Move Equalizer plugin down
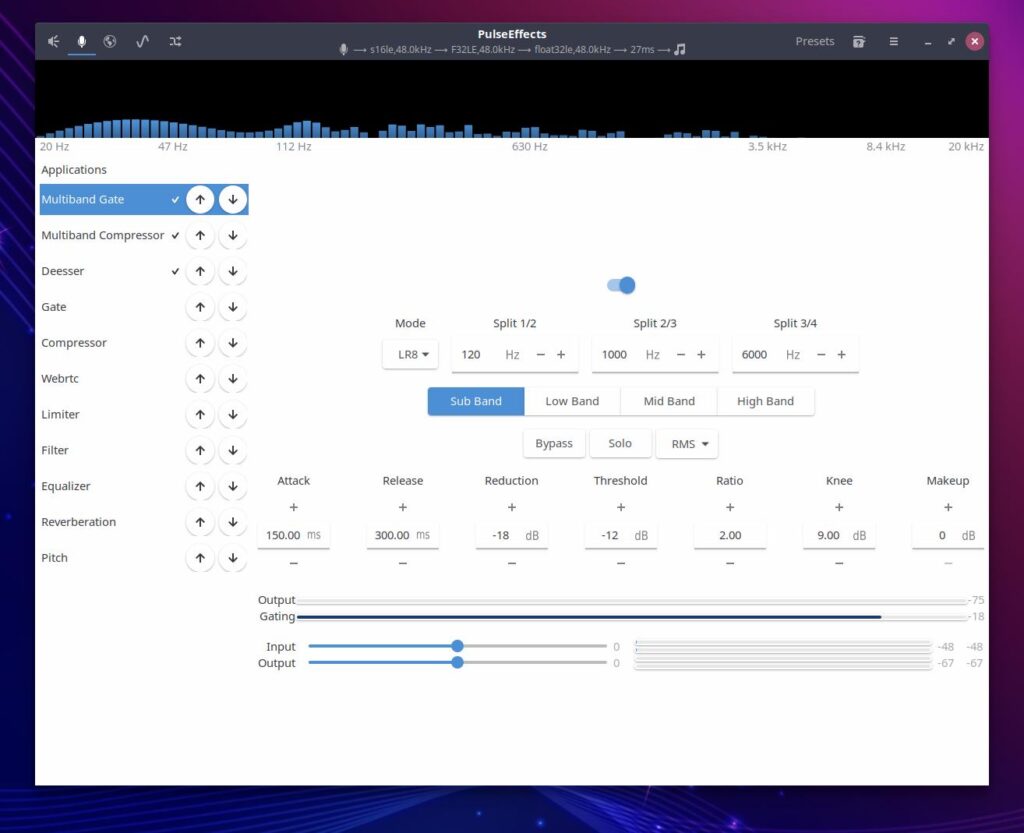The height and width of the screenshot is (833, 1024). pyautogui.click(x=232, y=487)
